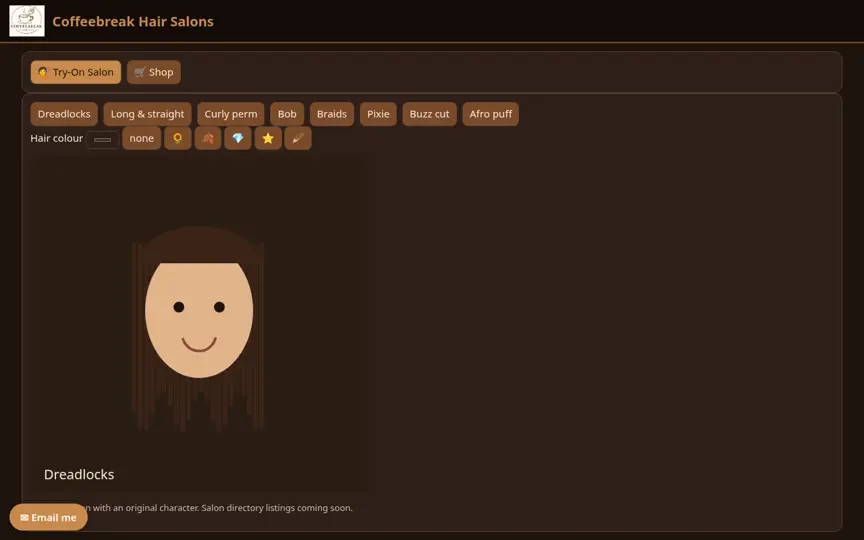Click the Dreadlocks caption under preview

(79, 474)
